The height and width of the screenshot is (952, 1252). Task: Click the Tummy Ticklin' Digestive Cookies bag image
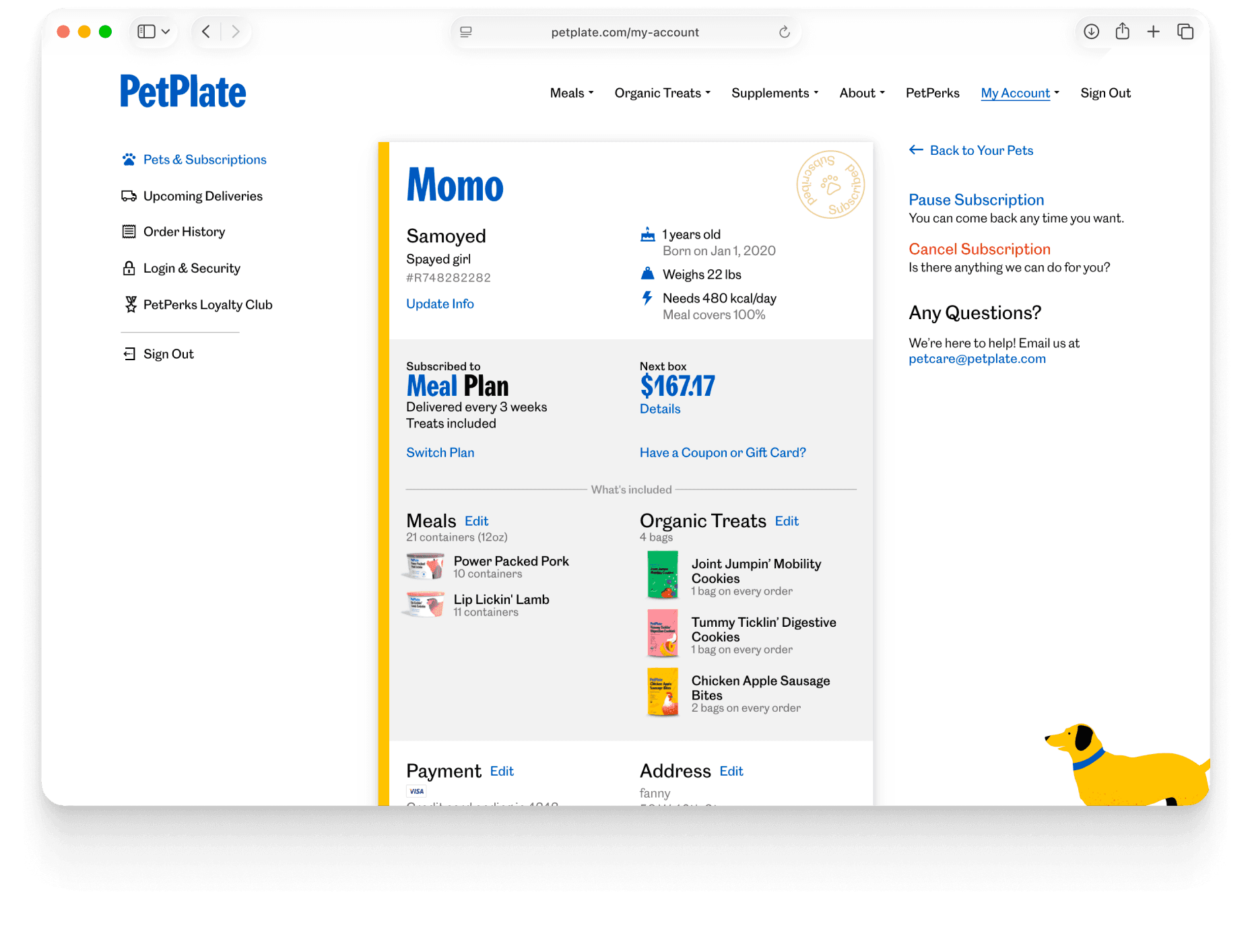click(x=663, y=633)
